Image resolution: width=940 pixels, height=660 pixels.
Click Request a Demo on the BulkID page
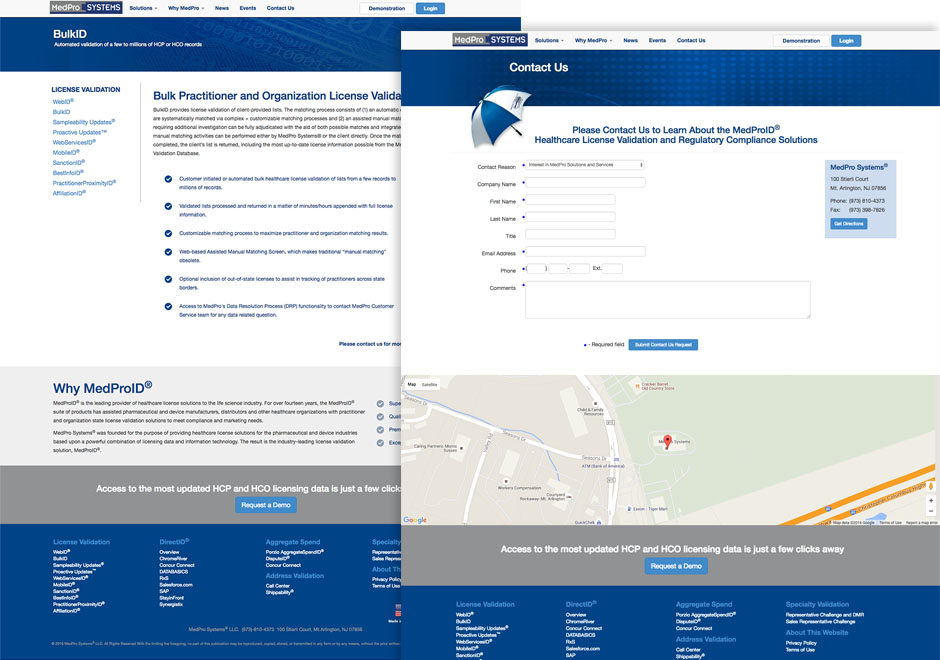point(266,505)
